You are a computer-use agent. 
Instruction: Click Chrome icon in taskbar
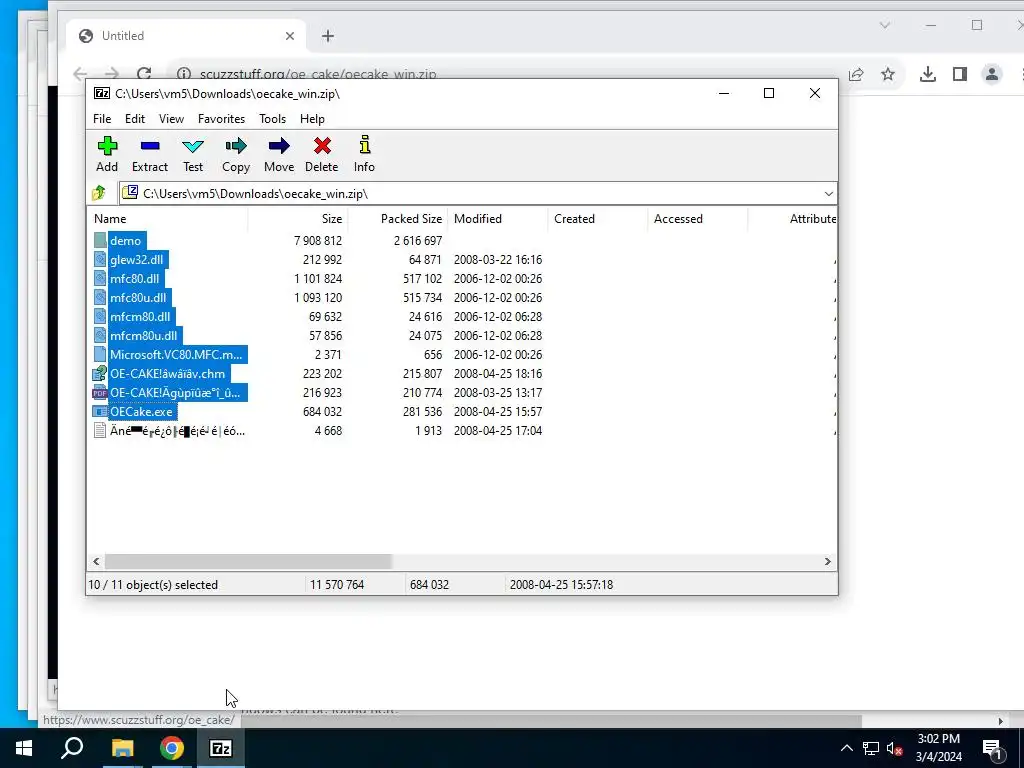[172, 748]
